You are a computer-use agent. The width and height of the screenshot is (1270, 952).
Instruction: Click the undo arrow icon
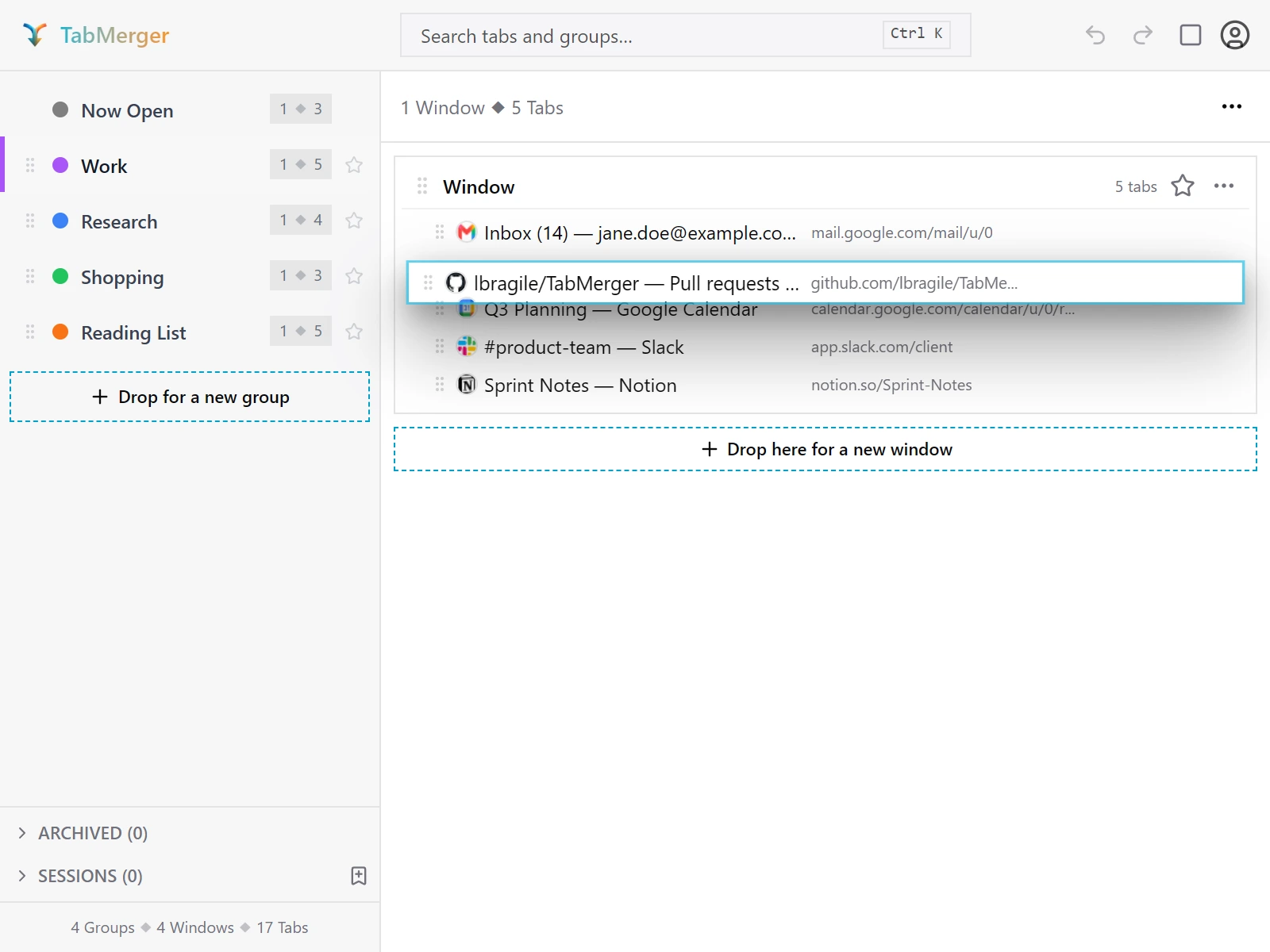1095,35
